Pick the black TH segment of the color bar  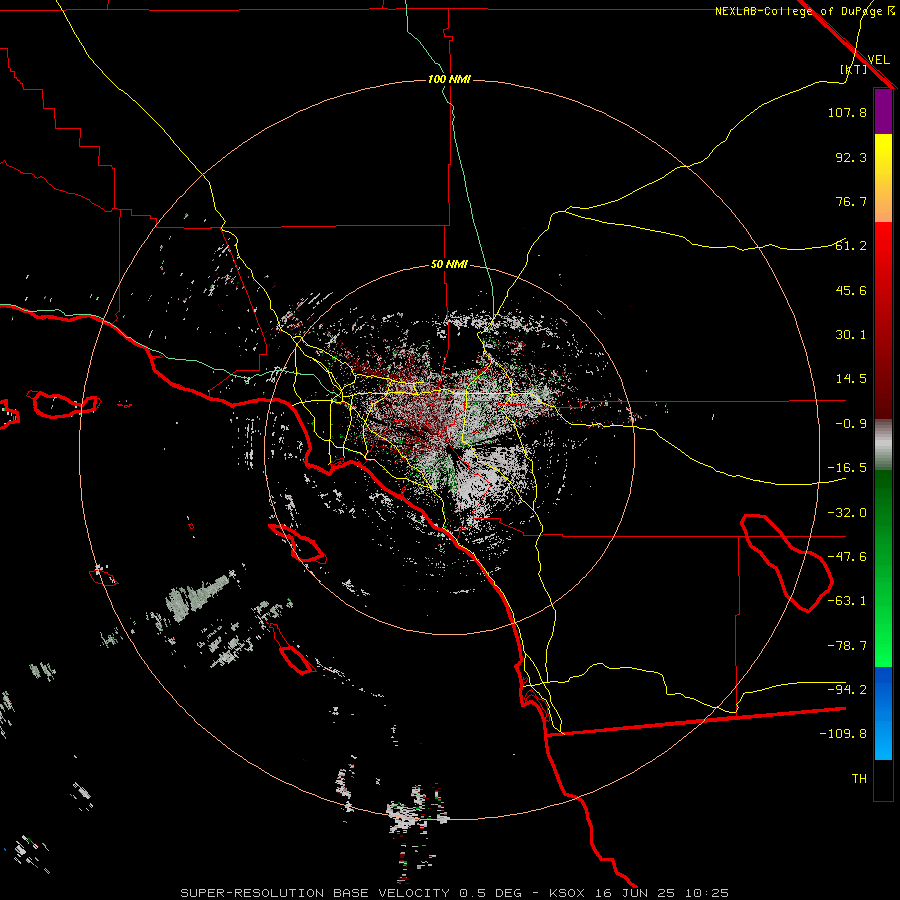tap(883, 779)
